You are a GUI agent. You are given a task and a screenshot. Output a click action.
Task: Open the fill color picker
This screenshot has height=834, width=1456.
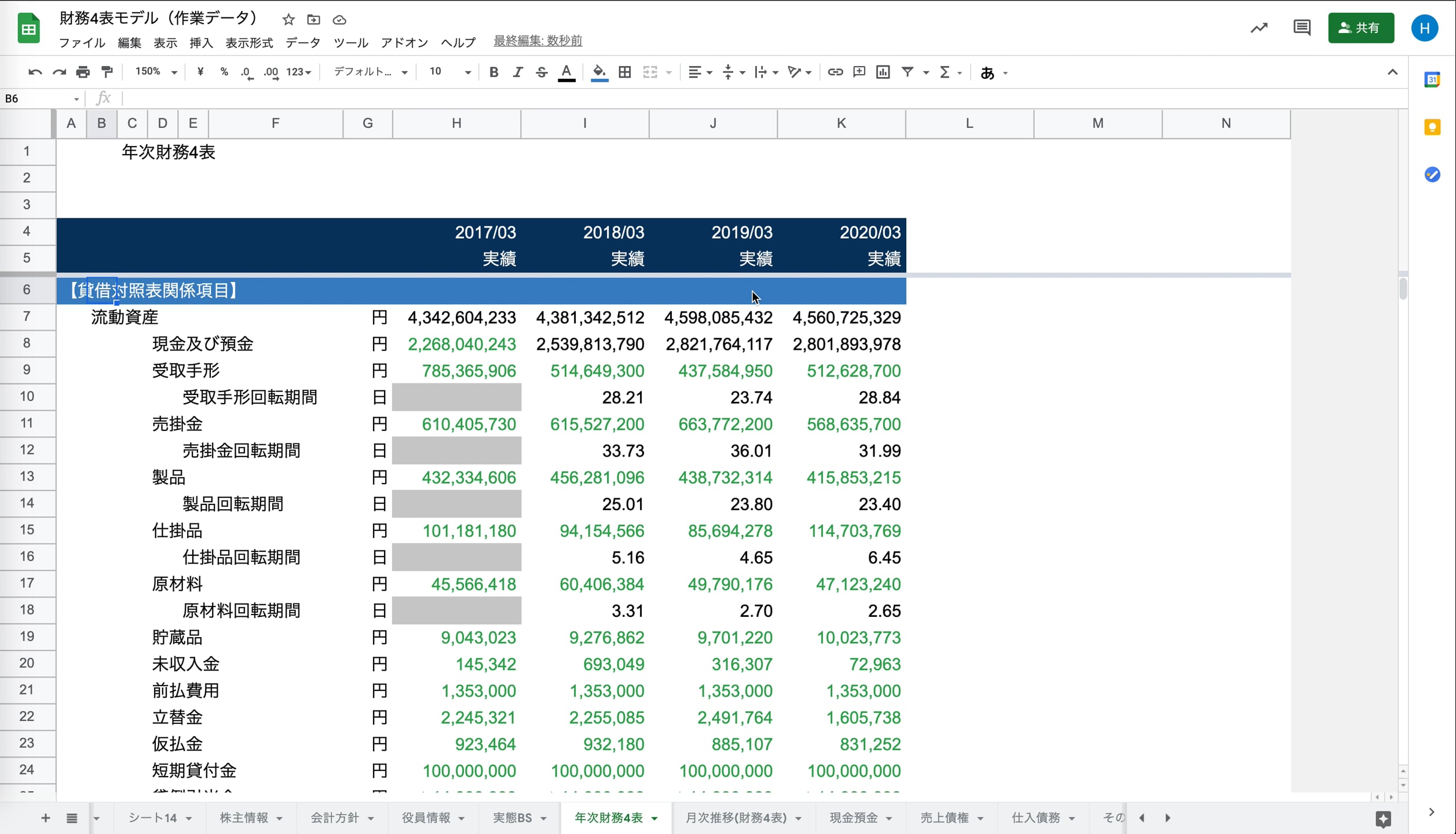tap(599, 72)
